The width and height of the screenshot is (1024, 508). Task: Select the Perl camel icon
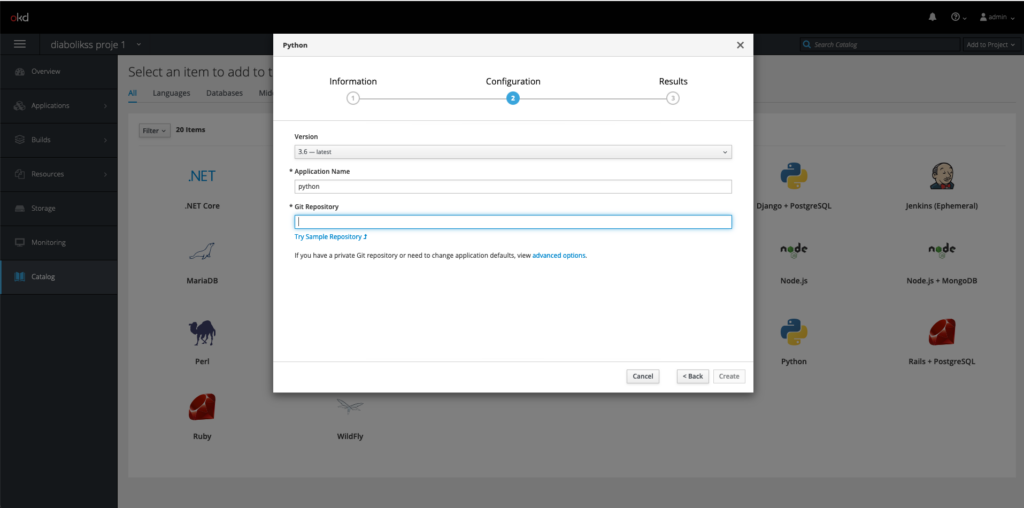(x=202, y=333)
